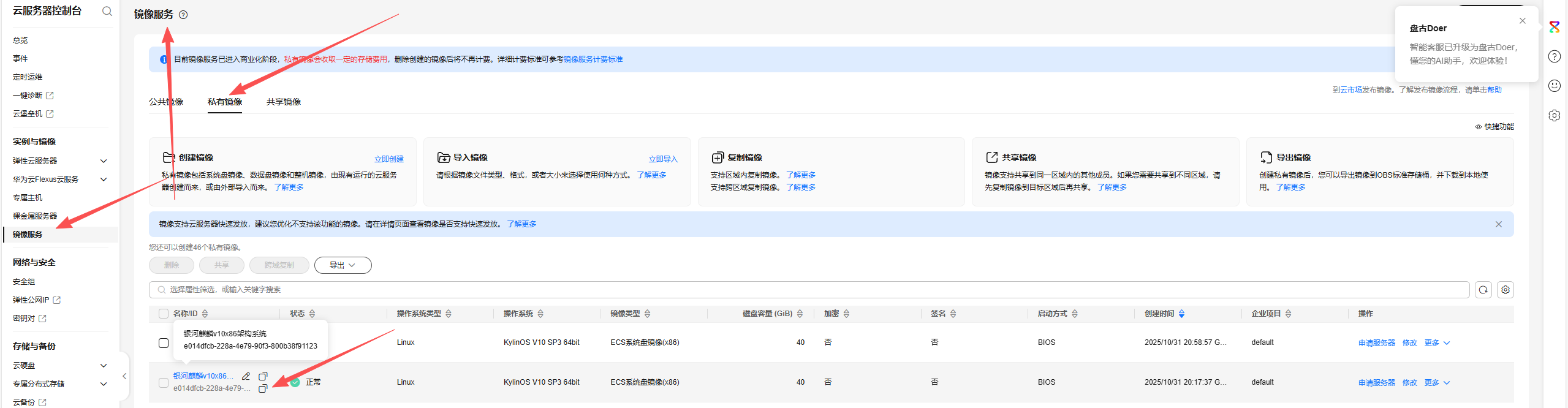Close the 盘古Doer notification popup
The width and height of the screenshot is (1568, 408).
(1522, 21)
